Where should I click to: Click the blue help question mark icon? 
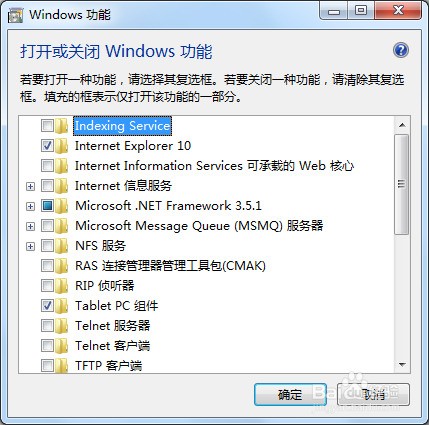[401, 50]
